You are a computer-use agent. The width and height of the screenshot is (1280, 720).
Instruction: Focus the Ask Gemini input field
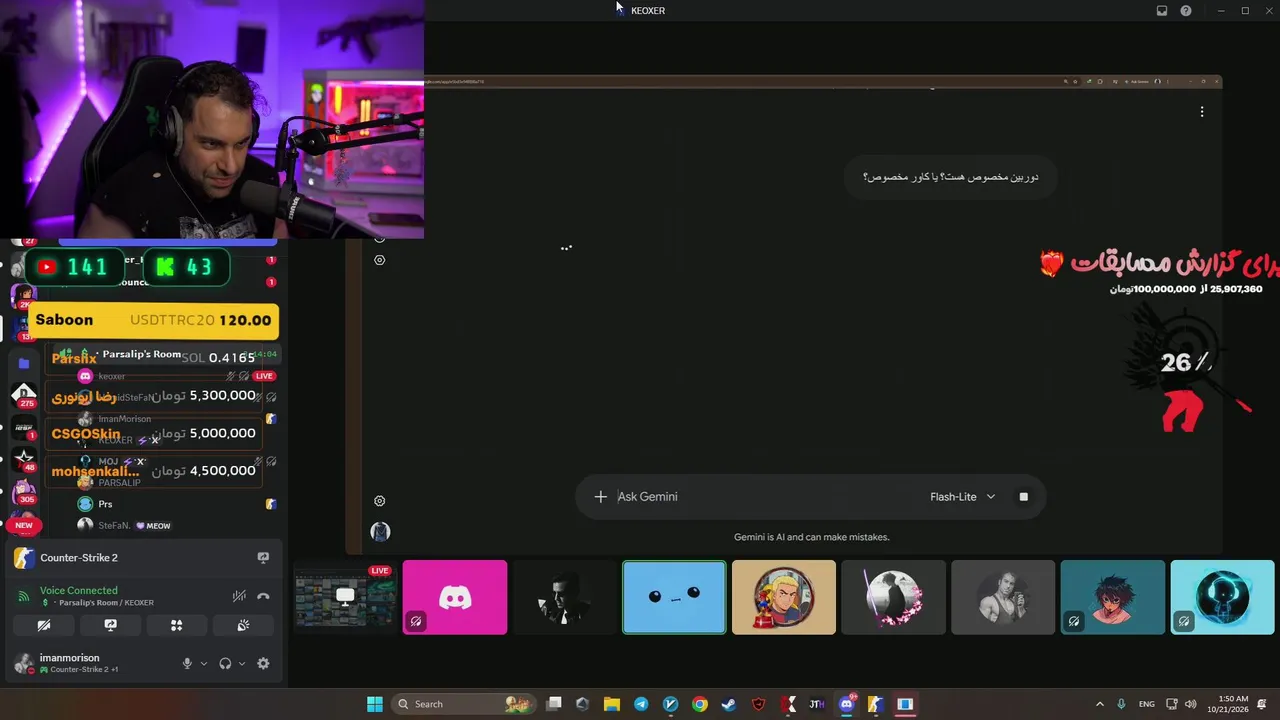click(x=760, y=496)
